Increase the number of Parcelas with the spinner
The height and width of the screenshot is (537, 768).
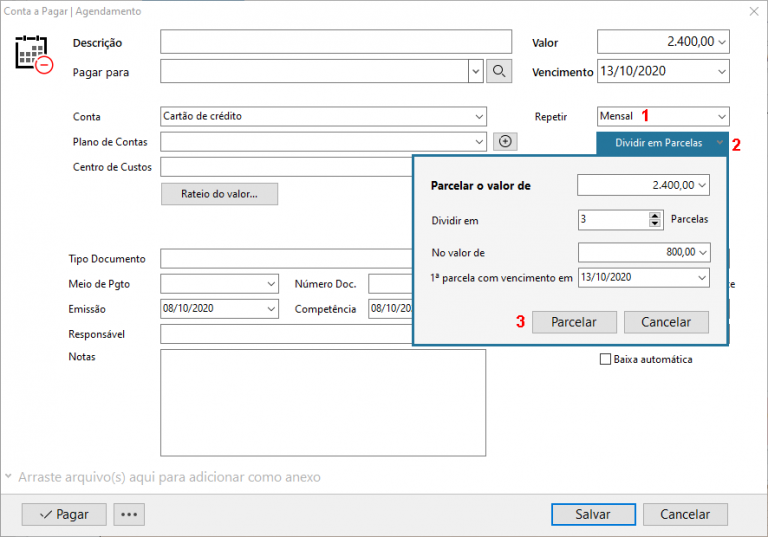(655, 215)
